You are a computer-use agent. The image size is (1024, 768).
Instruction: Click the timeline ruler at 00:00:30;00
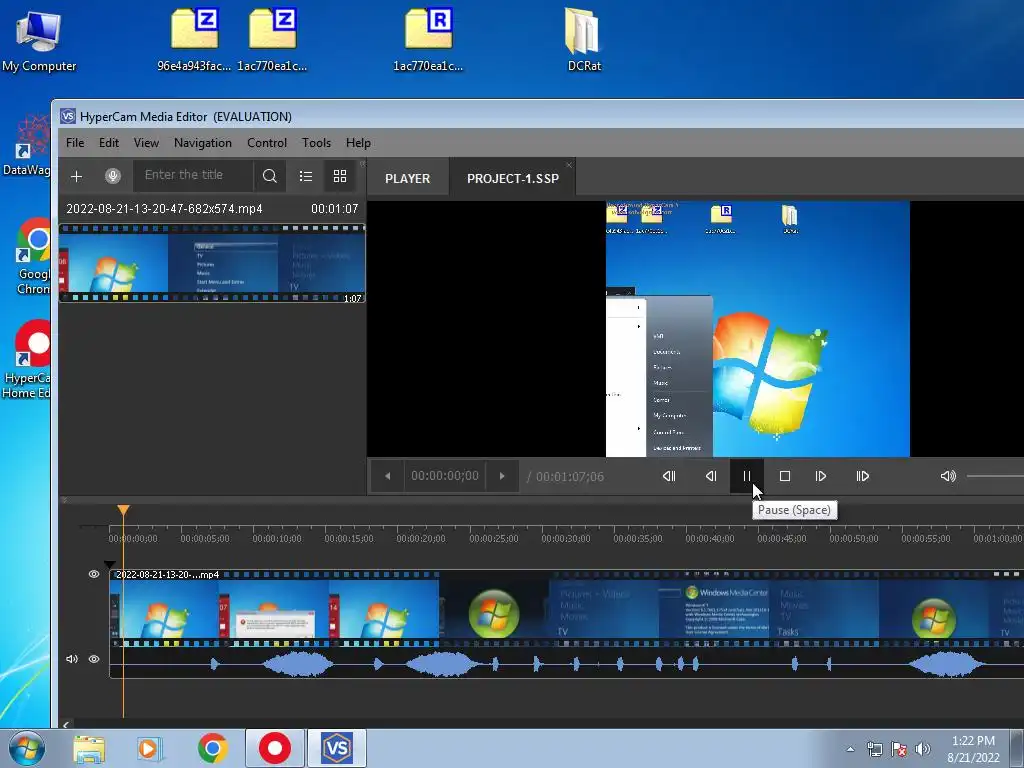pos(566,538)
